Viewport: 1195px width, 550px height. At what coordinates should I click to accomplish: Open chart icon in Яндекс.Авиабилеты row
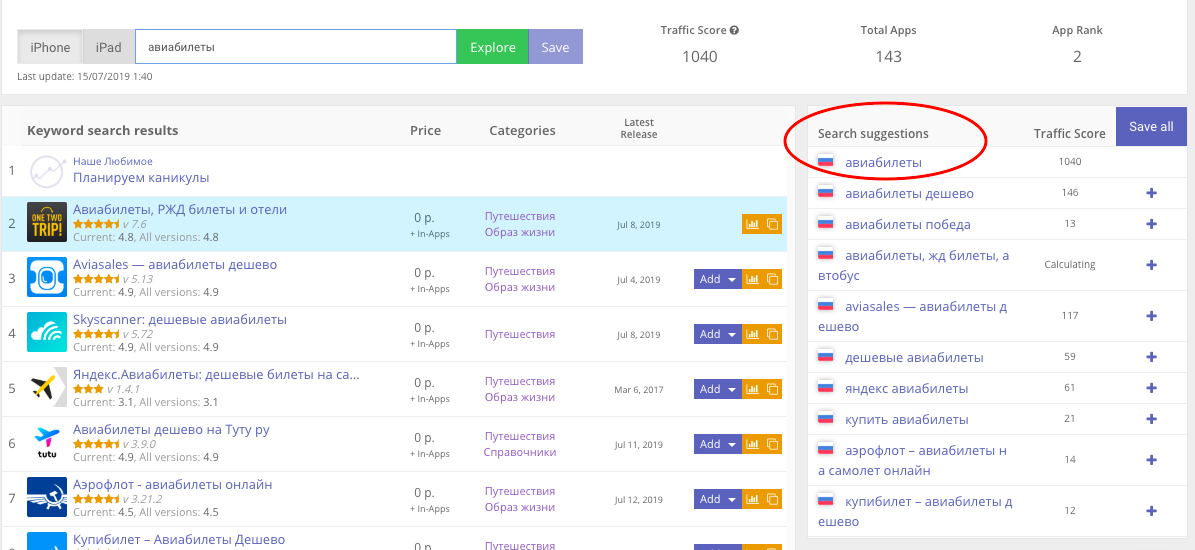752,389
